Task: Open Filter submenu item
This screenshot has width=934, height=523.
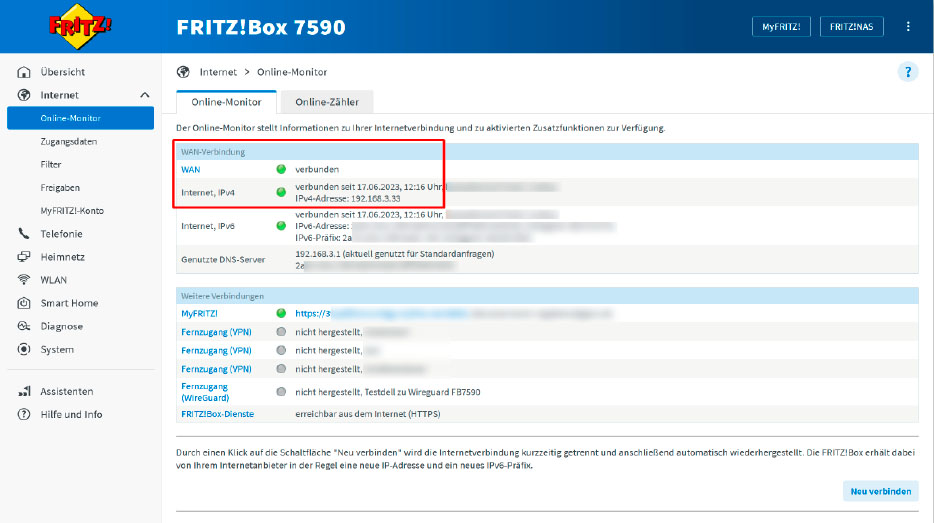Action: (51, 164)
